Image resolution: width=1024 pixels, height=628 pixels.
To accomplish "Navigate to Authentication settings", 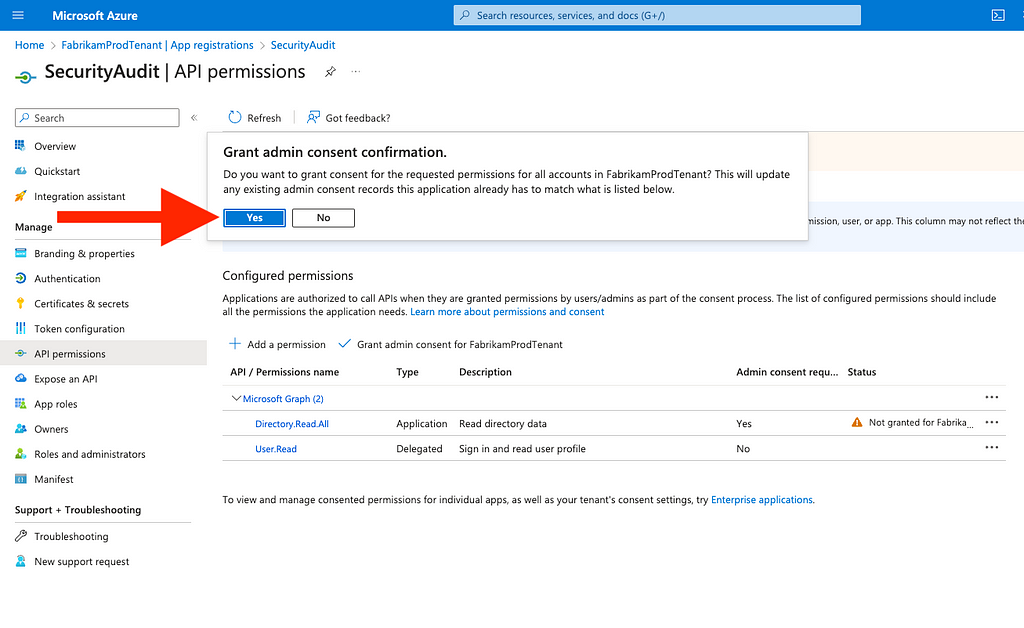I will click(67, 279).
